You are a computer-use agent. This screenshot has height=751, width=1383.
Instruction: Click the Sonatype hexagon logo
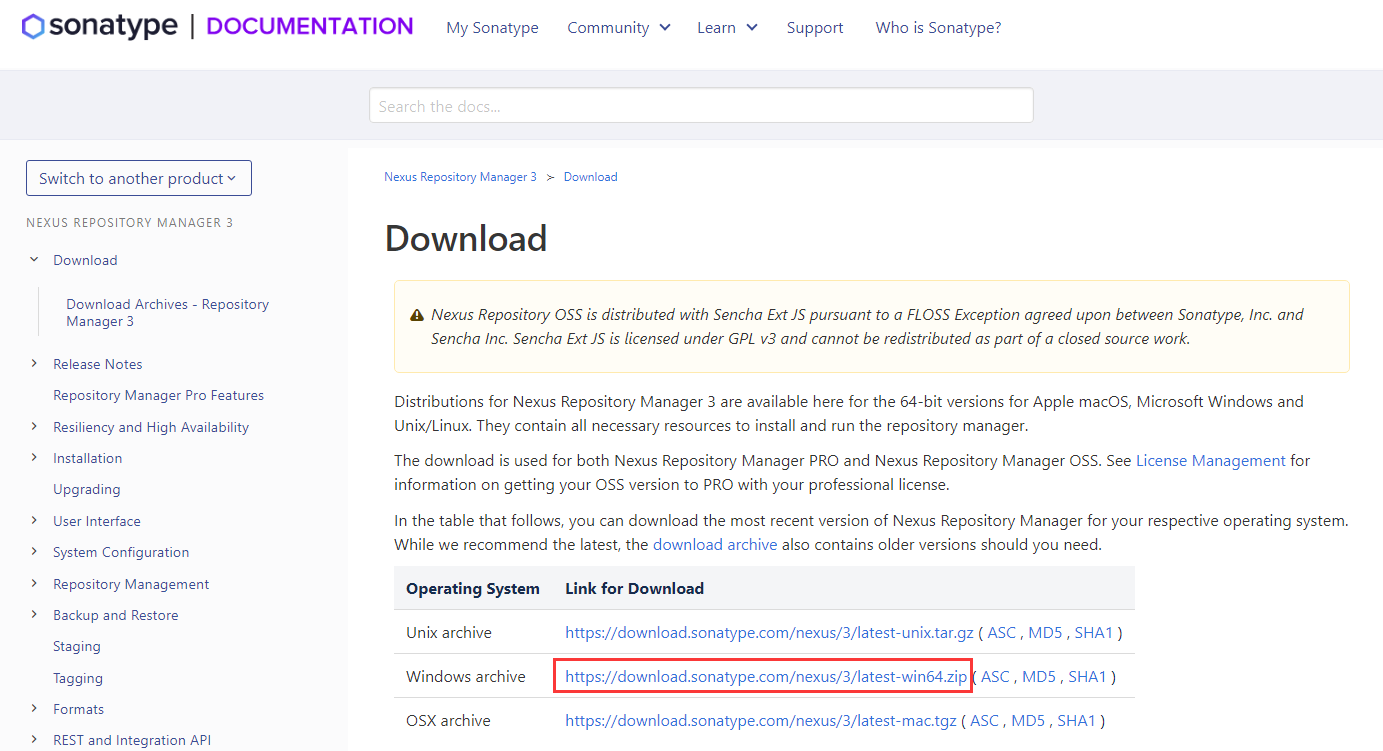pyautogui.click(x=33, y=27)
